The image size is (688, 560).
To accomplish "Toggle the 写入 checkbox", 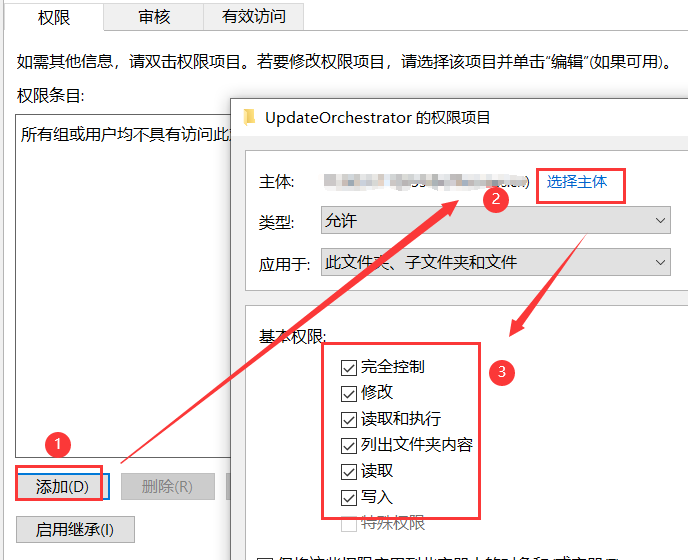I will point(349,498).
